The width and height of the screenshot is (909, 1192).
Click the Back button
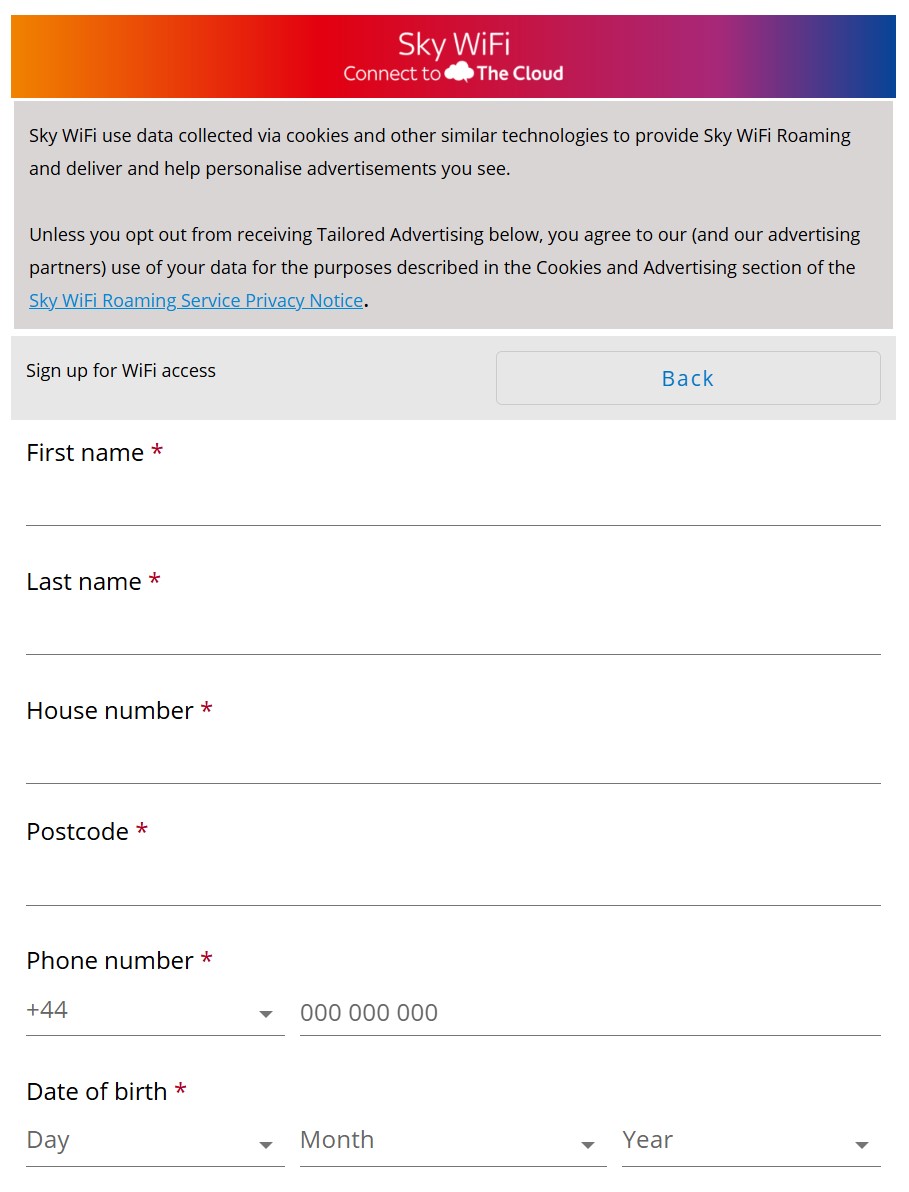pyautogui.click(x=688, y=378)
